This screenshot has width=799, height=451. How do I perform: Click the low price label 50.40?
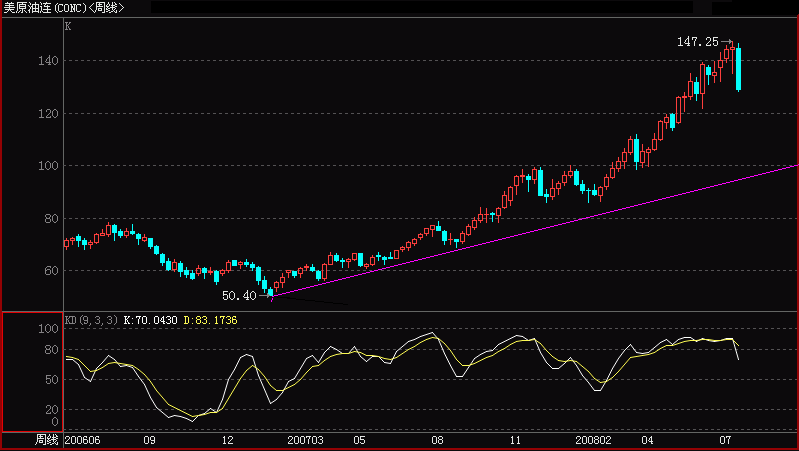(x=239, y=296)
